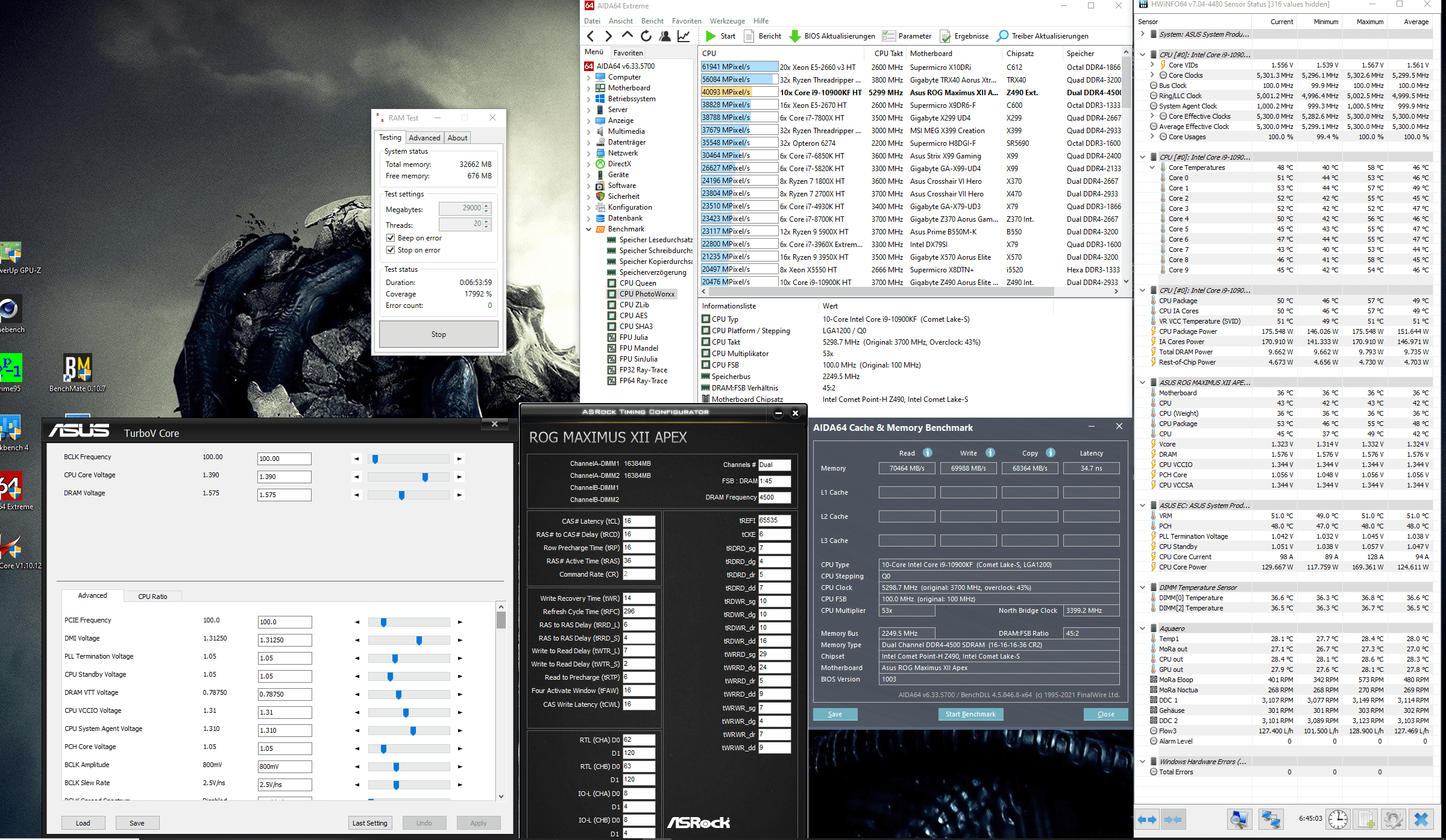Image resolution: width=1446 pixels, height=840 pixels.
Task: Expand Core VIDs in HWiNFO
Action: pyautogui.click(x=1152, y=64)
